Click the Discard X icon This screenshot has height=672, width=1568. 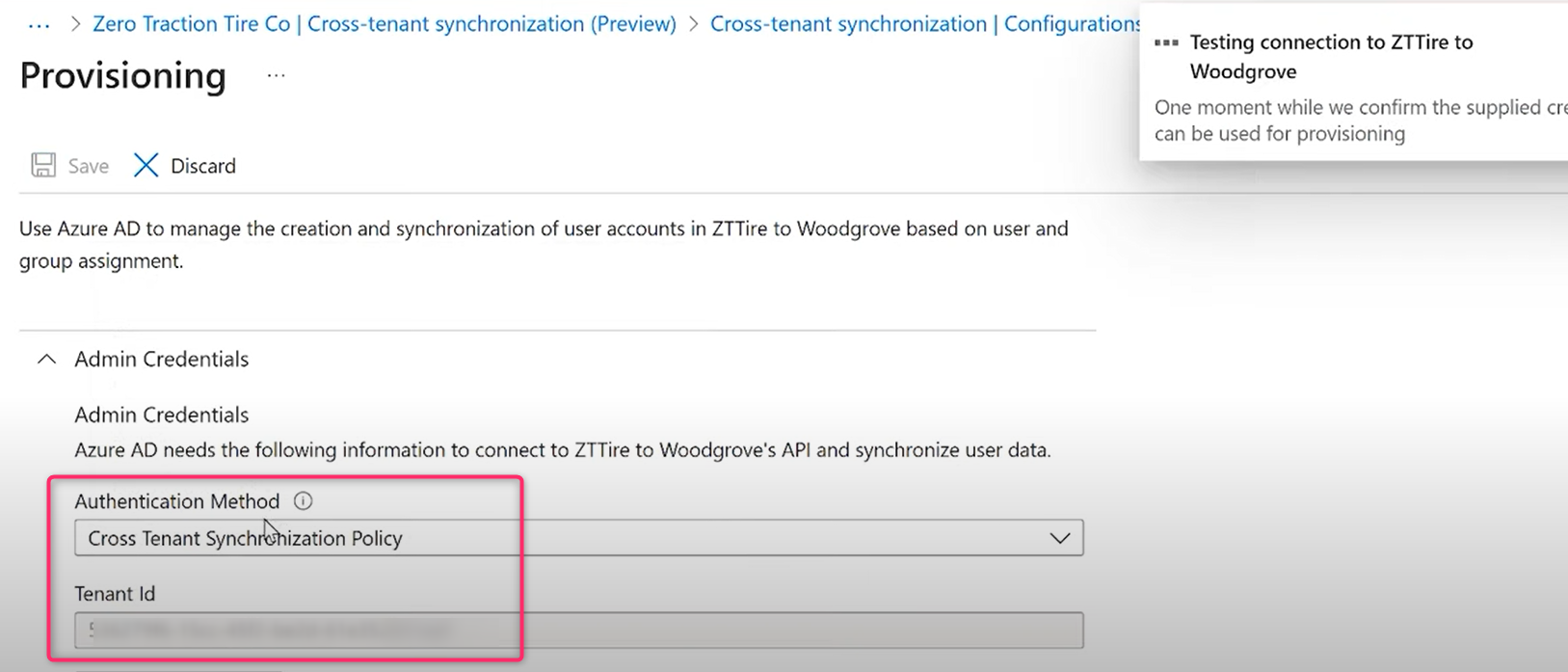[146, 165]
